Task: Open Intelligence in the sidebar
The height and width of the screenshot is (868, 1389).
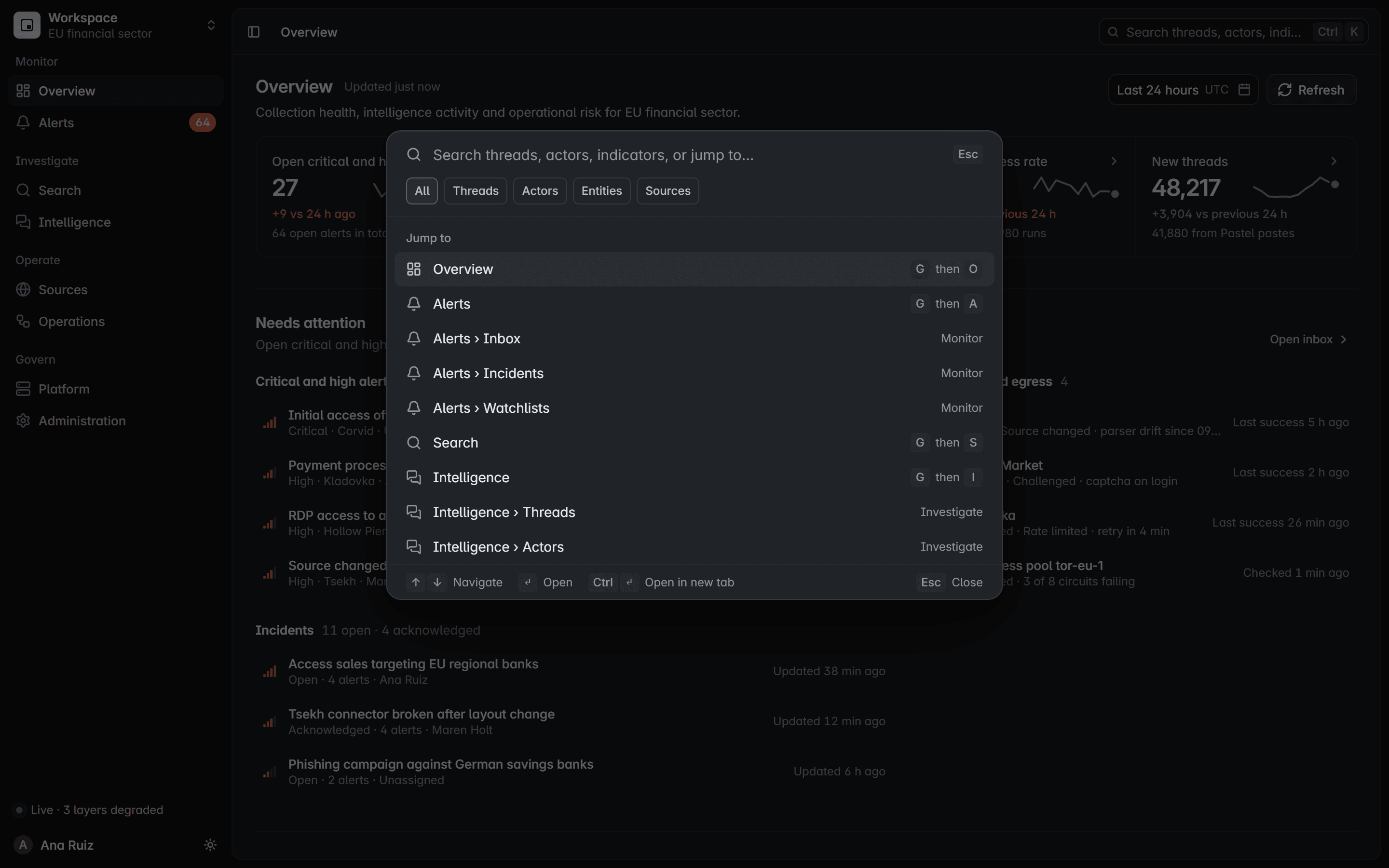Action: [115, 222]
